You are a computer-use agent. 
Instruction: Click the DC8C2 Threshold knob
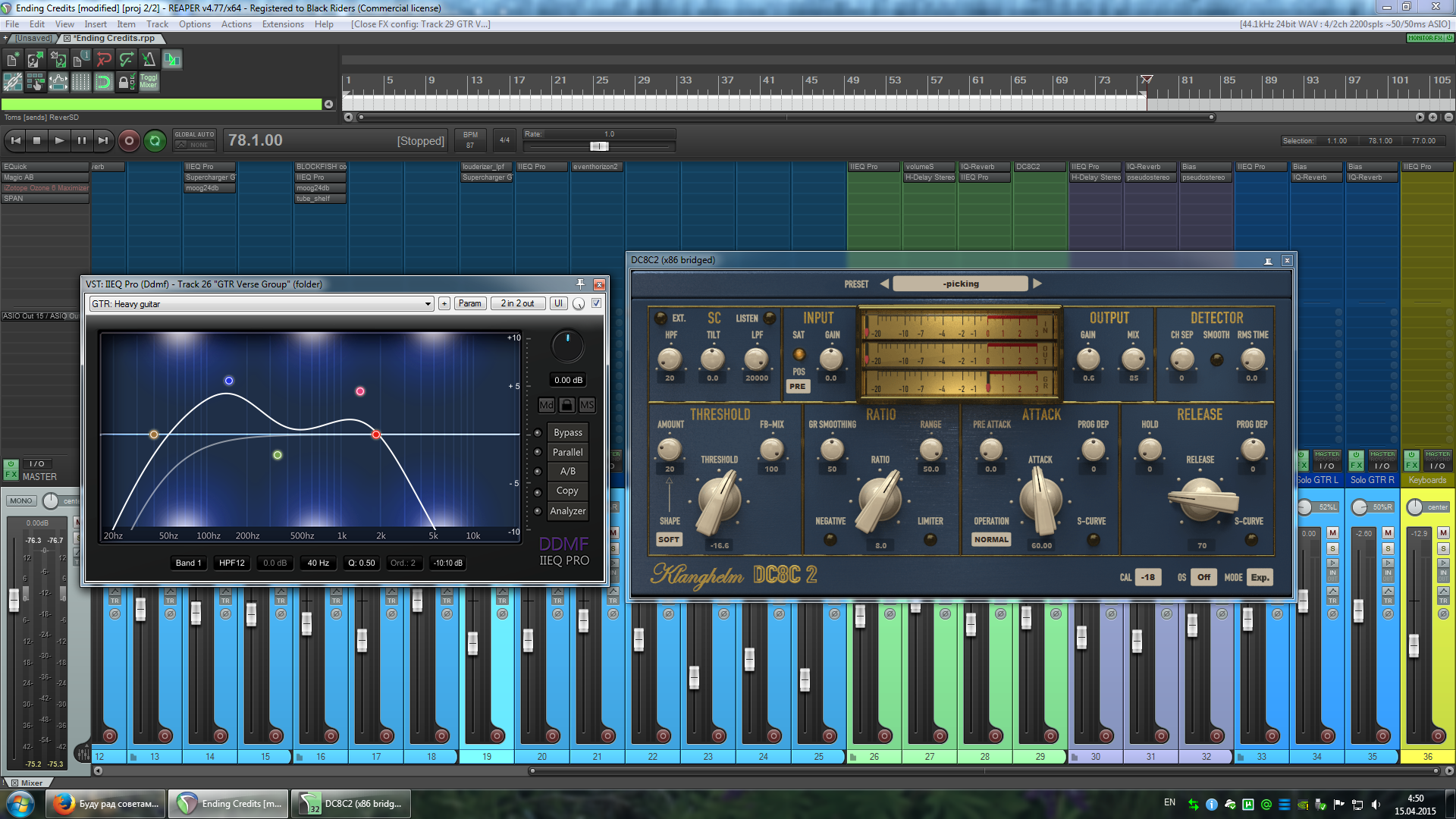coord(719,500)
